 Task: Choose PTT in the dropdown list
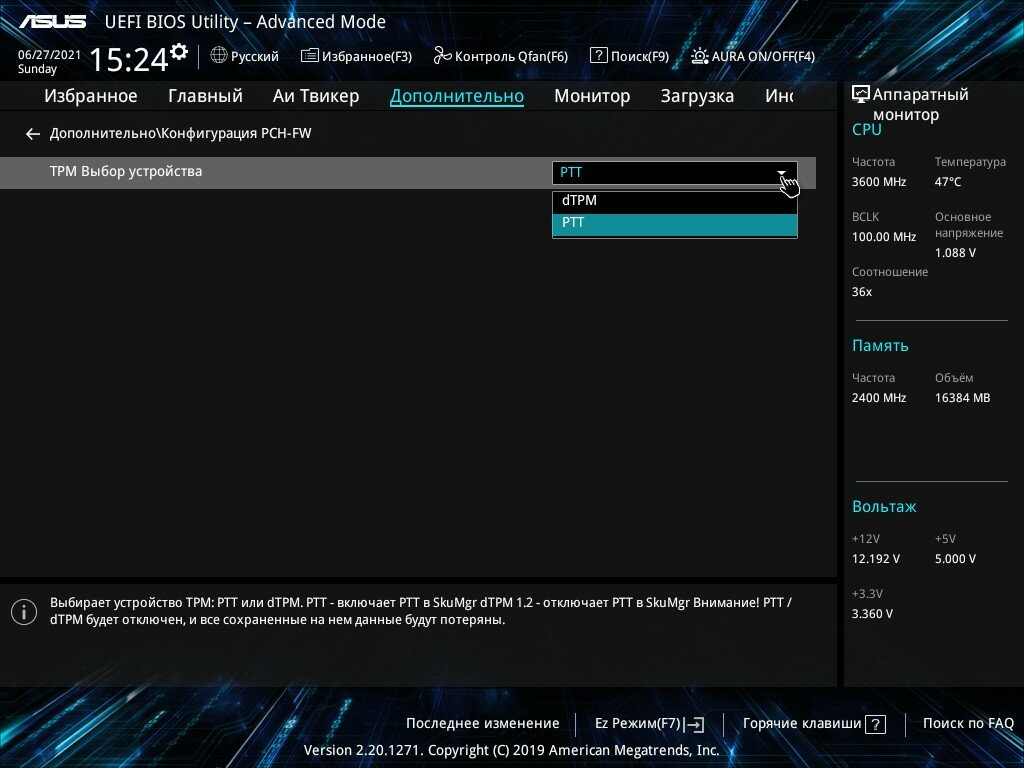click(x=675, y=223)
